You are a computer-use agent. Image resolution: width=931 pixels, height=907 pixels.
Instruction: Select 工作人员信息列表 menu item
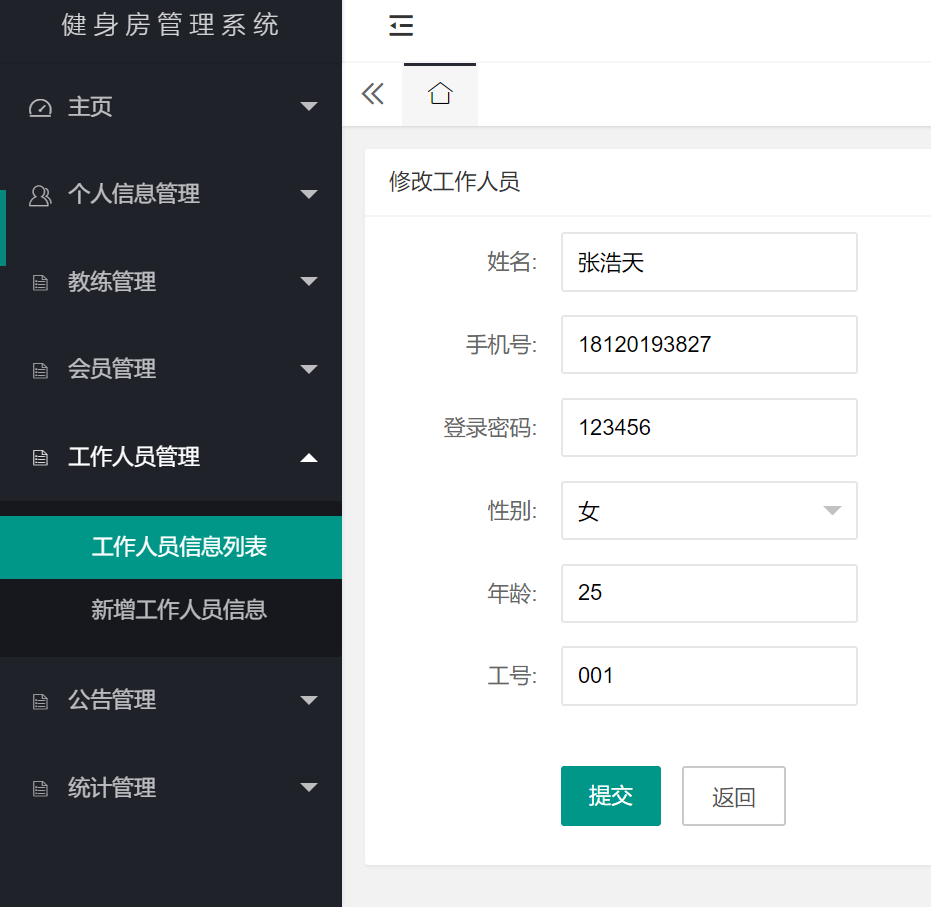pyautogui.click(x=179, y=547)
